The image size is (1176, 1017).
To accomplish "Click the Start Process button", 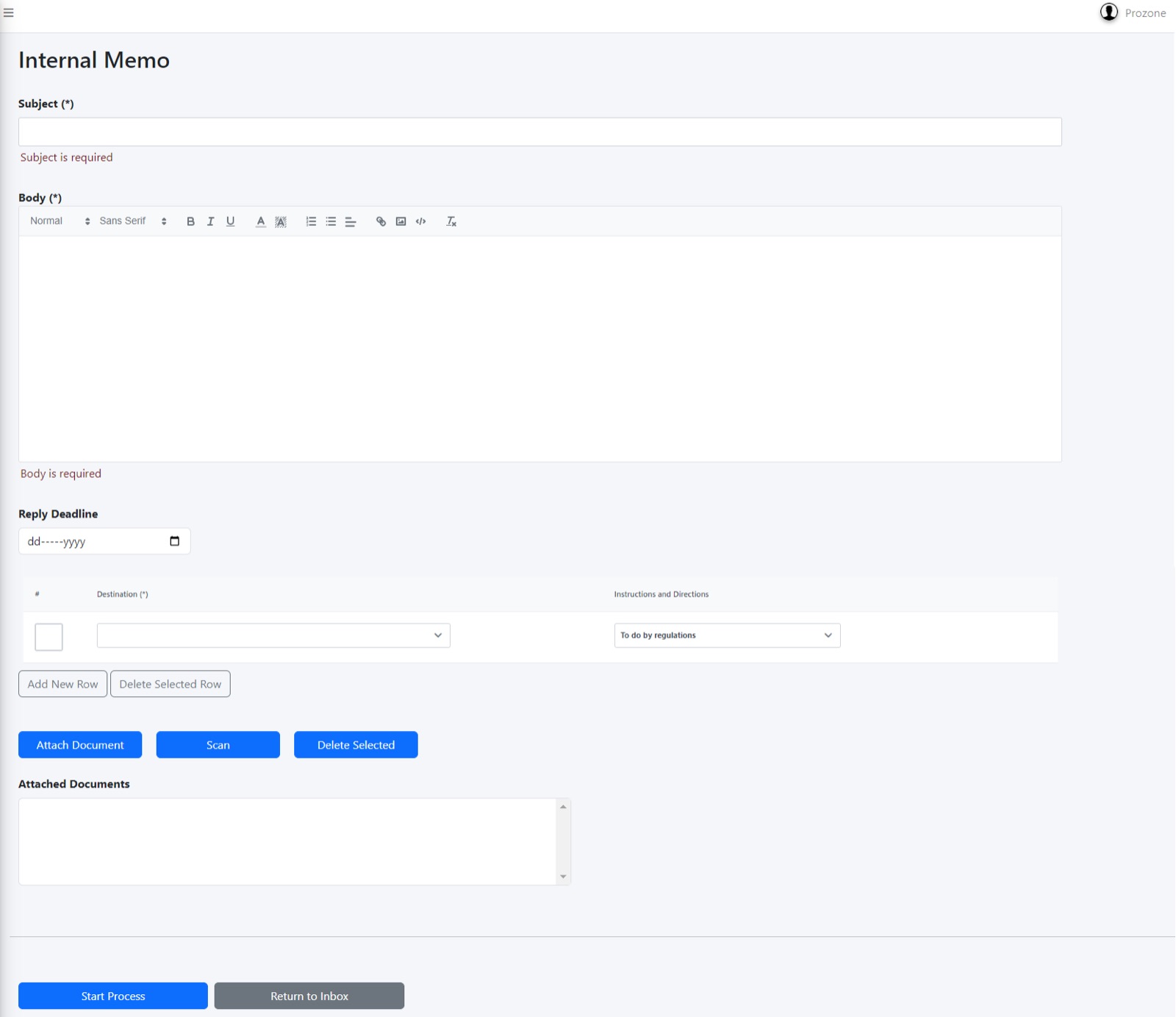I will pos(113,996).
